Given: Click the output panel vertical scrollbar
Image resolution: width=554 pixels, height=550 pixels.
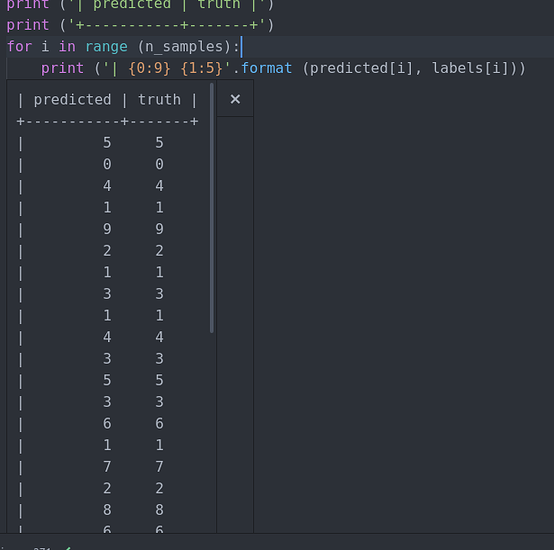Looking at the screenshot, I should click(212, 208).
